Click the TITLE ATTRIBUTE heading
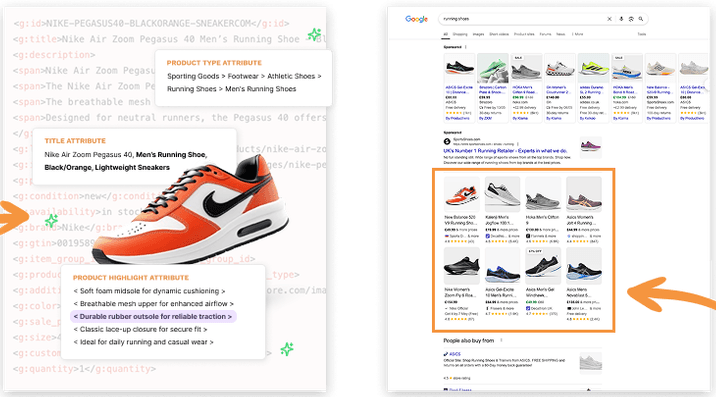This screenshot has width=716, height=397. (x=75, y=141)
